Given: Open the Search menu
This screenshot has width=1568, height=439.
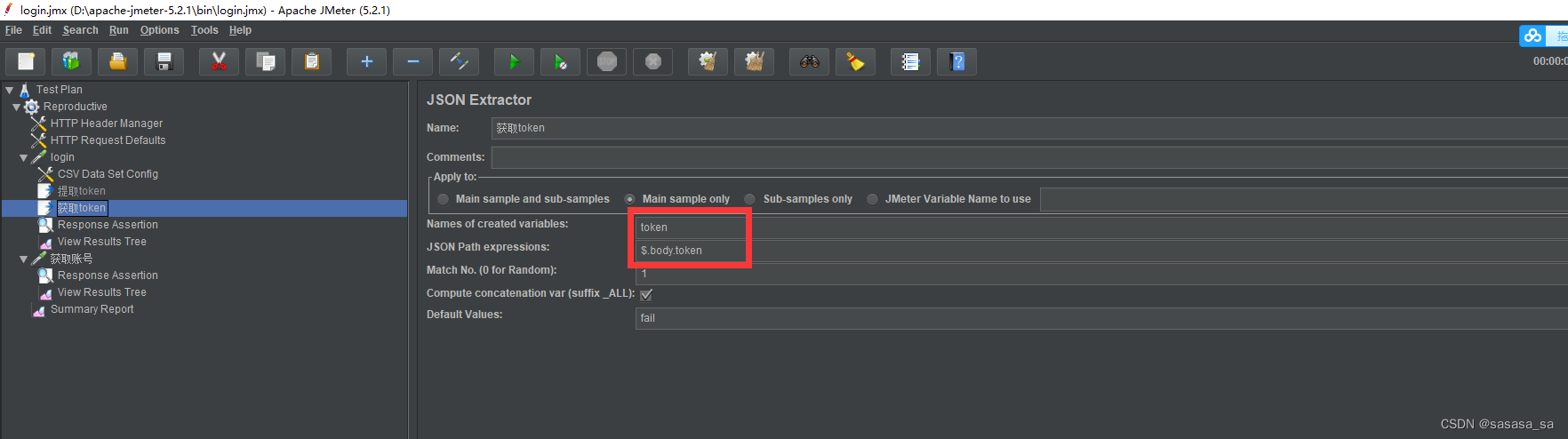Looking at the screenshot, I should (x=80, y=30).
